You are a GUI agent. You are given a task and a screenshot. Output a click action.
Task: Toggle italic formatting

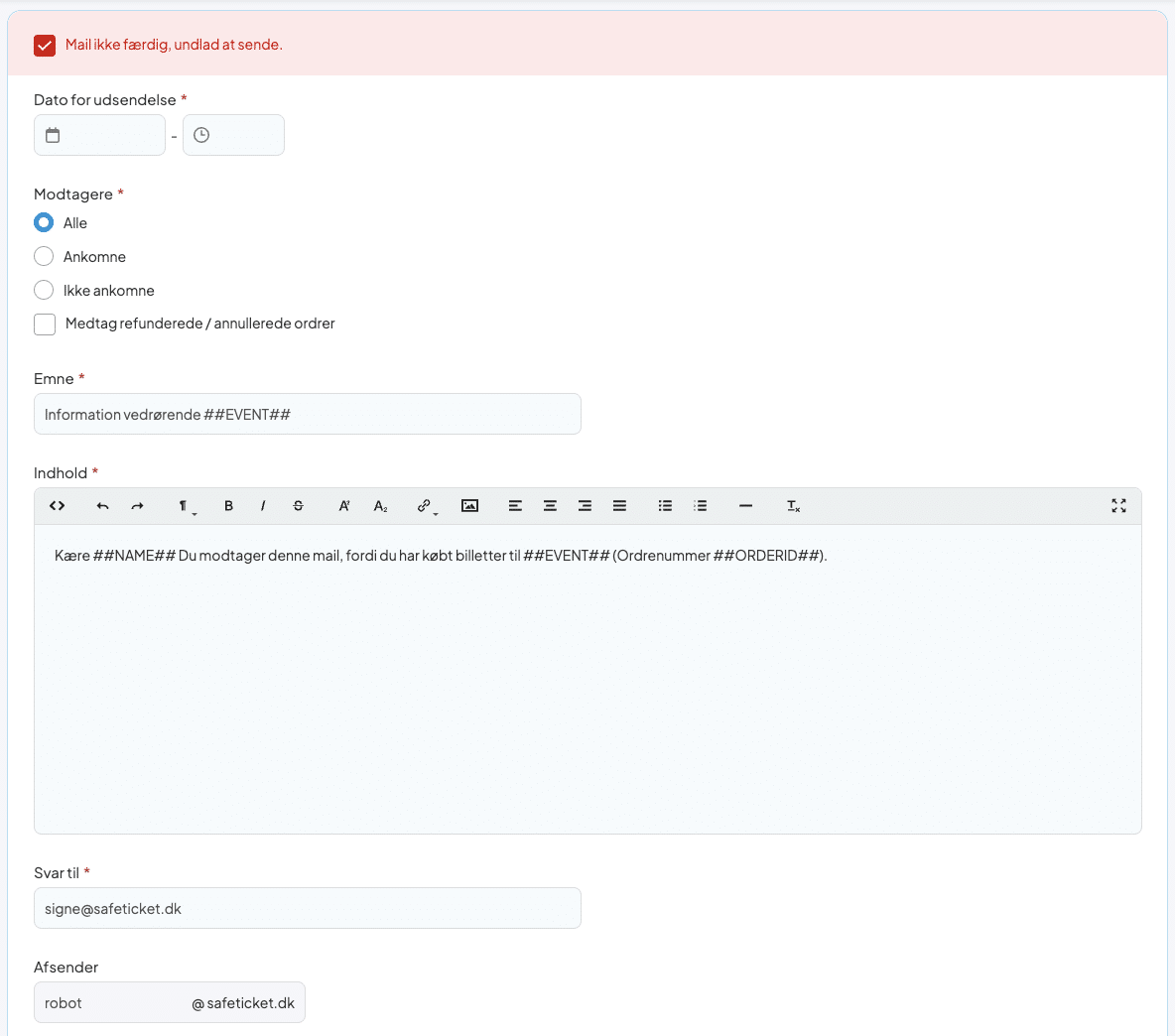click(x=263, y=506)
